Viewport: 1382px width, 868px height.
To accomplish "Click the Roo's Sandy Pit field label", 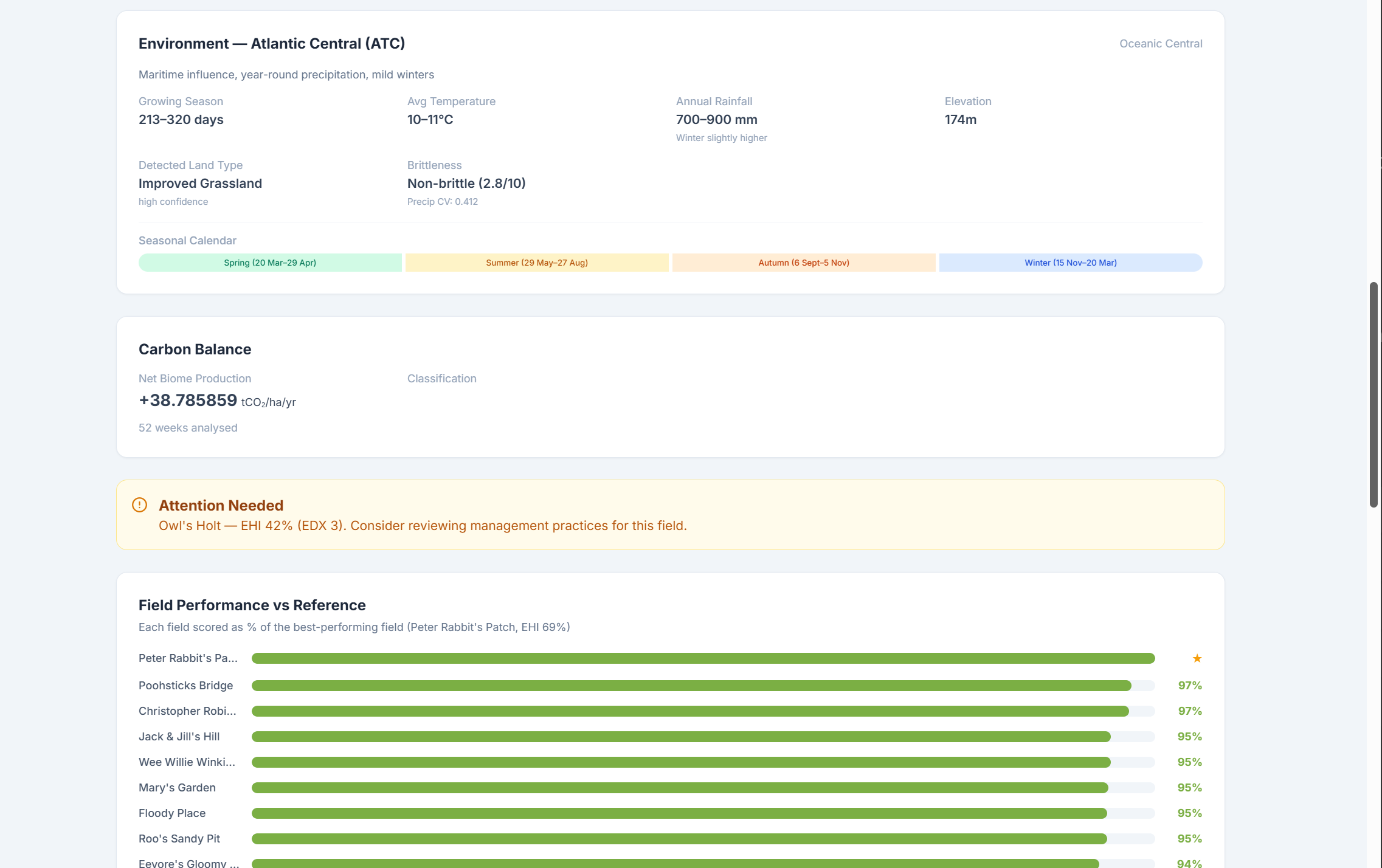I will [179, 839].
